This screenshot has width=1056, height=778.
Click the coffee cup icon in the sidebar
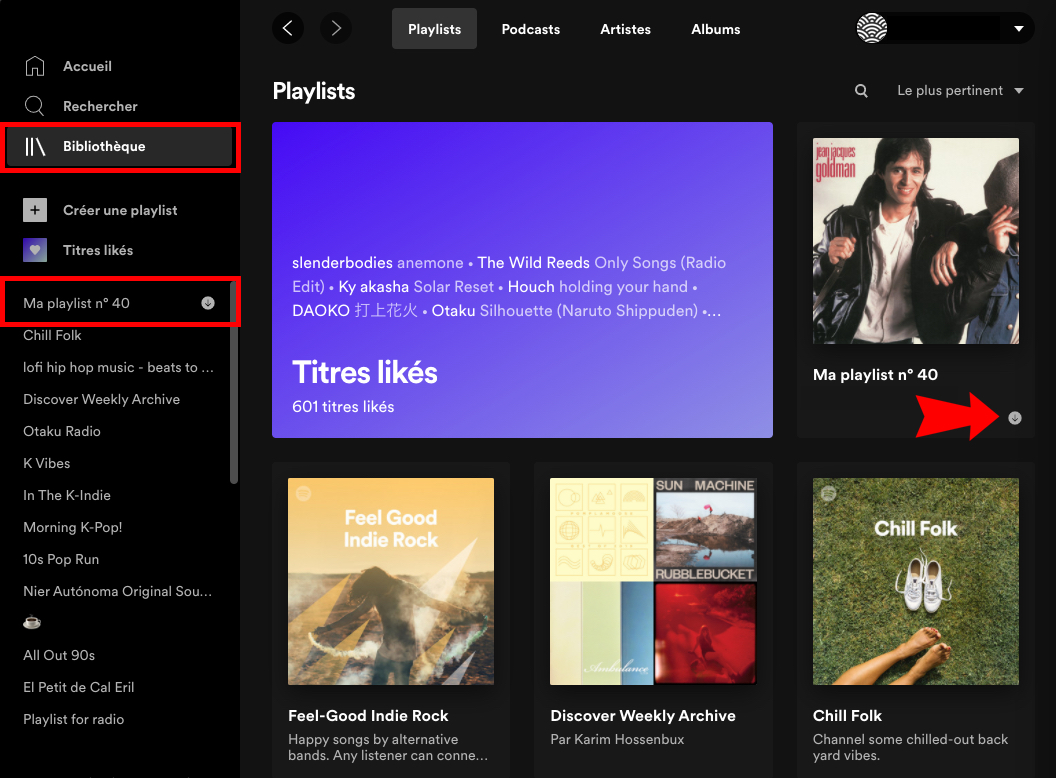click(x=31, y=622)
